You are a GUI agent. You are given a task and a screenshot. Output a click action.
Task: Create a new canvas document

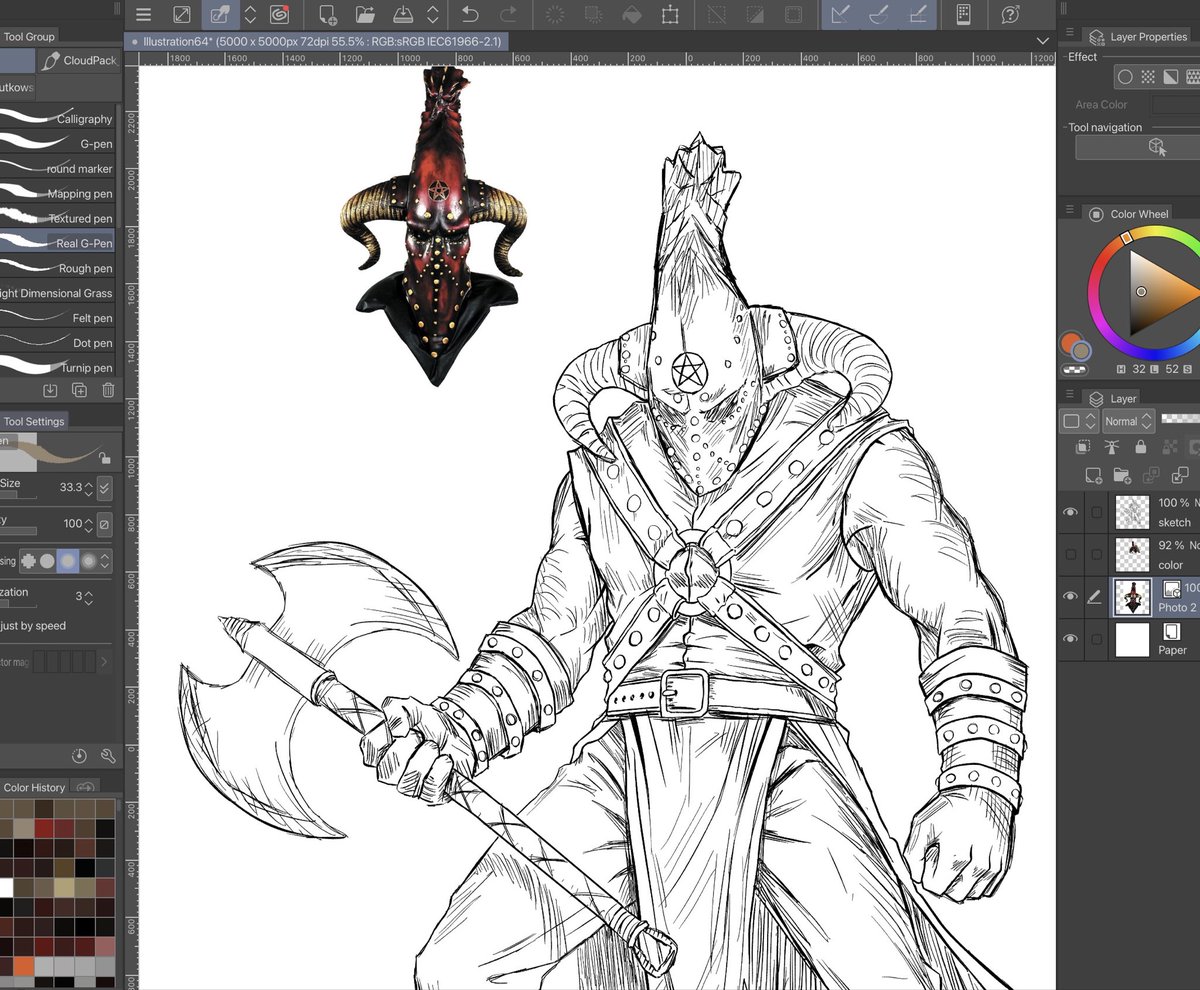click(x=327, y=14)
